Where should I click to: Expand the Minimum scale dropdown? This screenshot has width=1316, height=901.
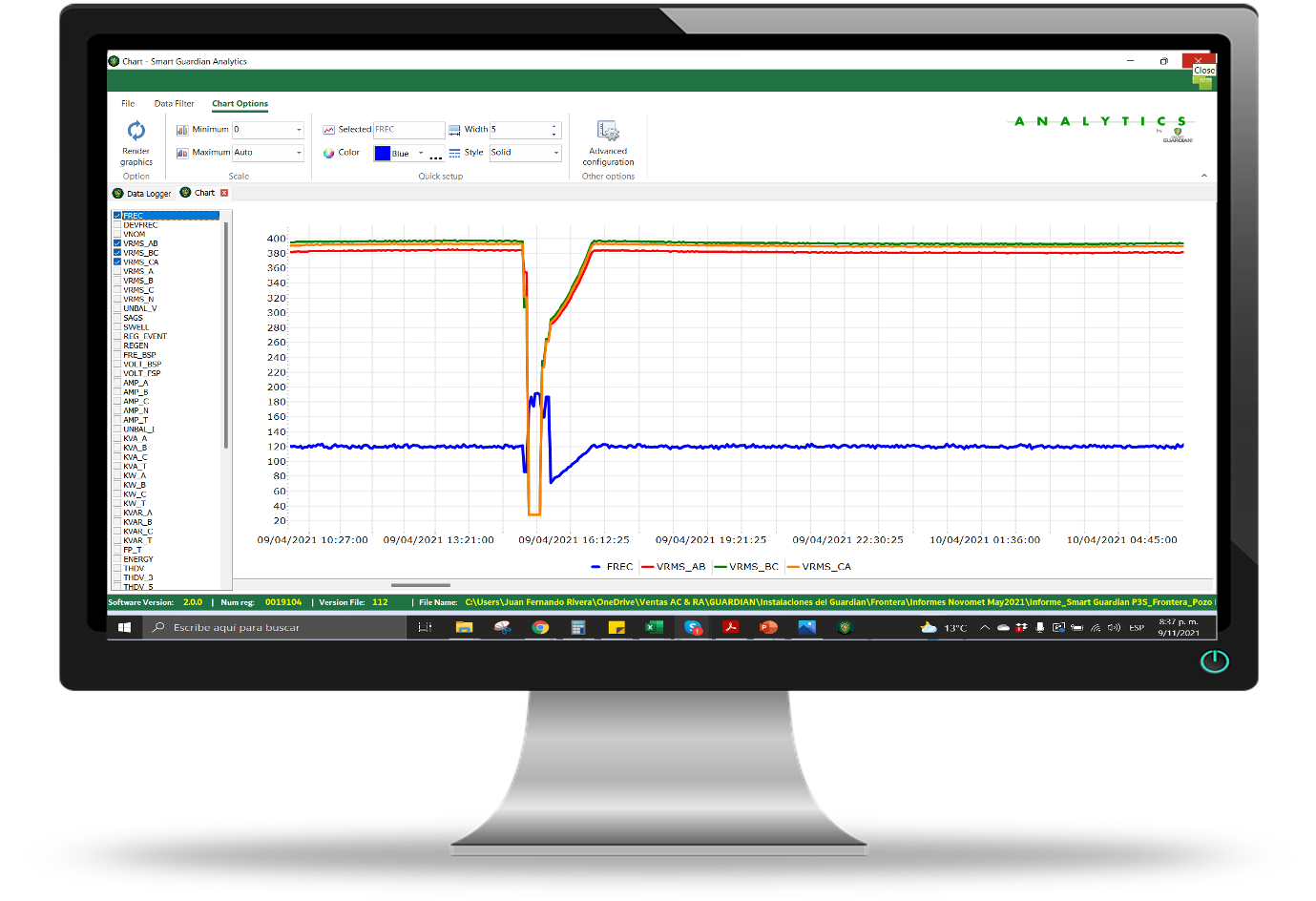tap(298, 130)
